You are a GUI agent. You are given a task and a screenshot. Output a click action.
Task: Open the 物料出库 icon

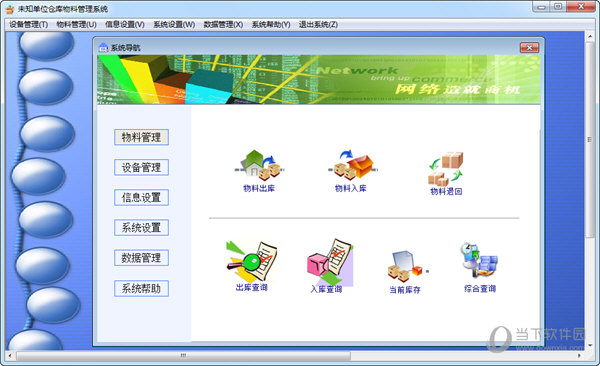[259, 165]
